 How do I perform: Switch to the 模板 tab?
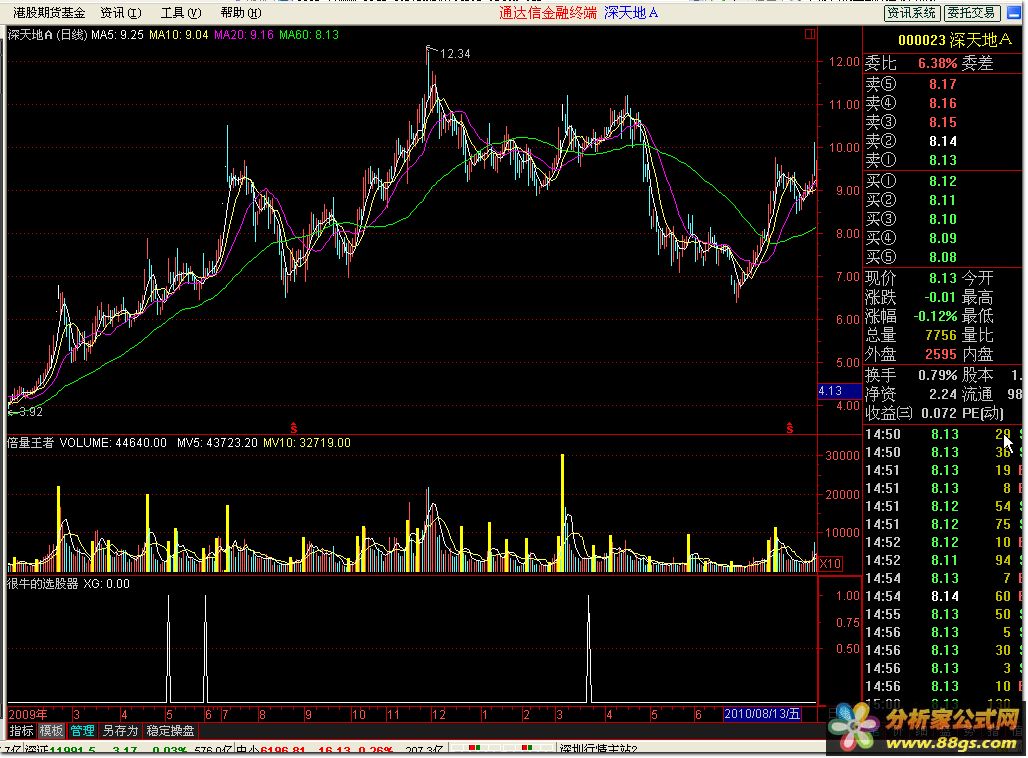[x=51, y=730]
